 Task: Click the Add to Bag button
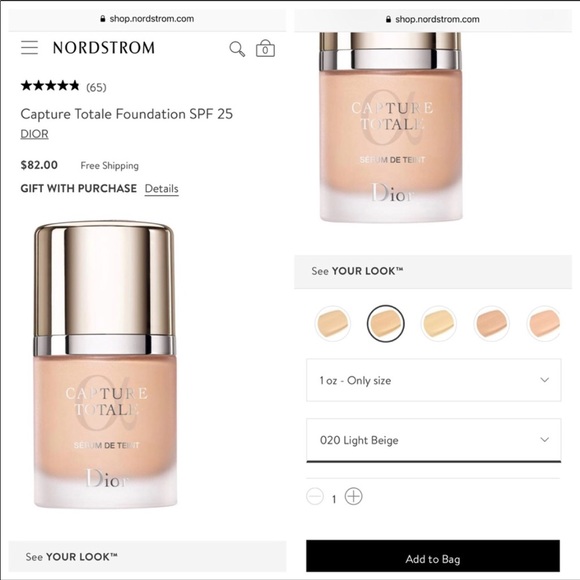(433, 556)
